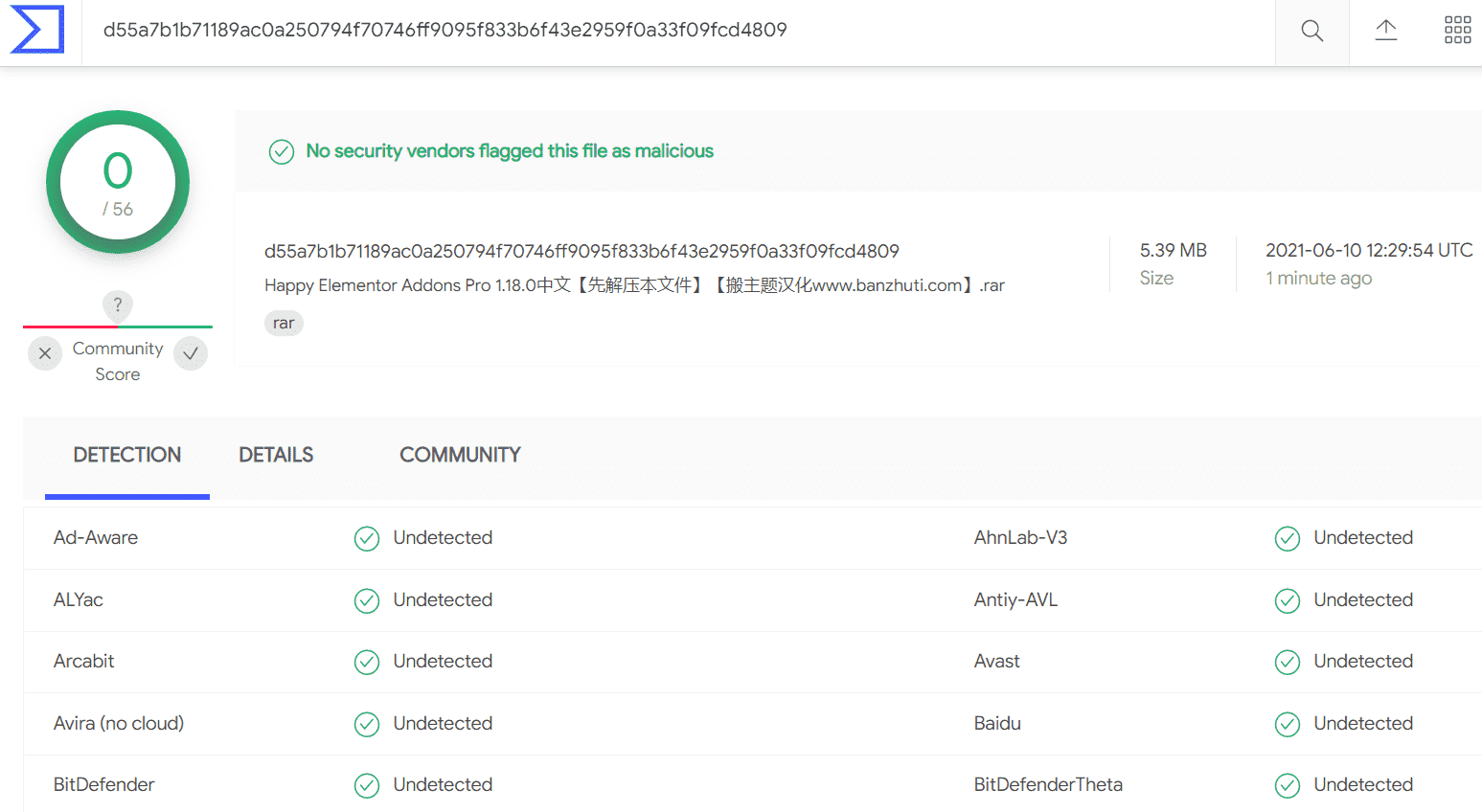The image size is (1482, 812).
Task: Click the Antiy-AVL undetected check icon
Action: [x=1288, y=600]
